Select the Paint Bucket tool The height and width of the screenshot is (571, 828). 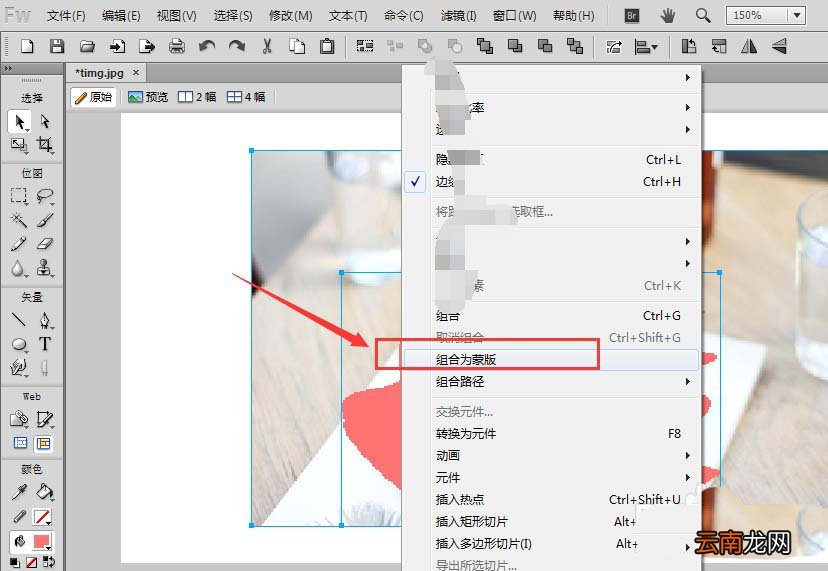[45, 492]
